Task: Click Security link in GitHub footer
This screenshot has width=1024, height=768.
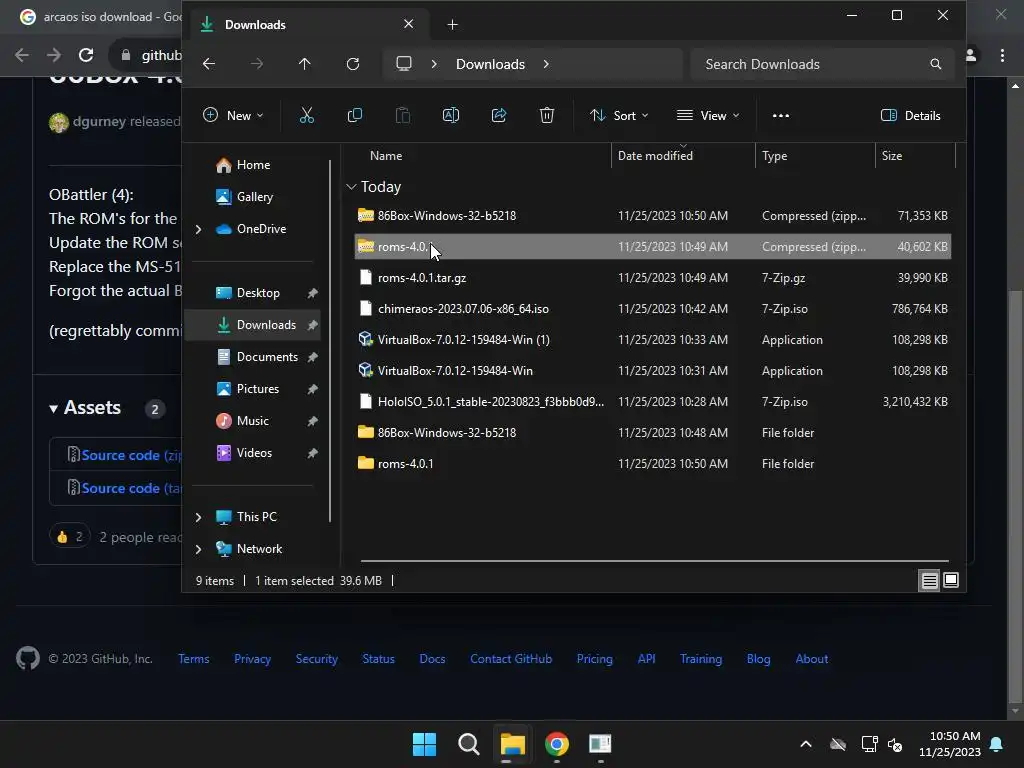Action: coord(316,658)
